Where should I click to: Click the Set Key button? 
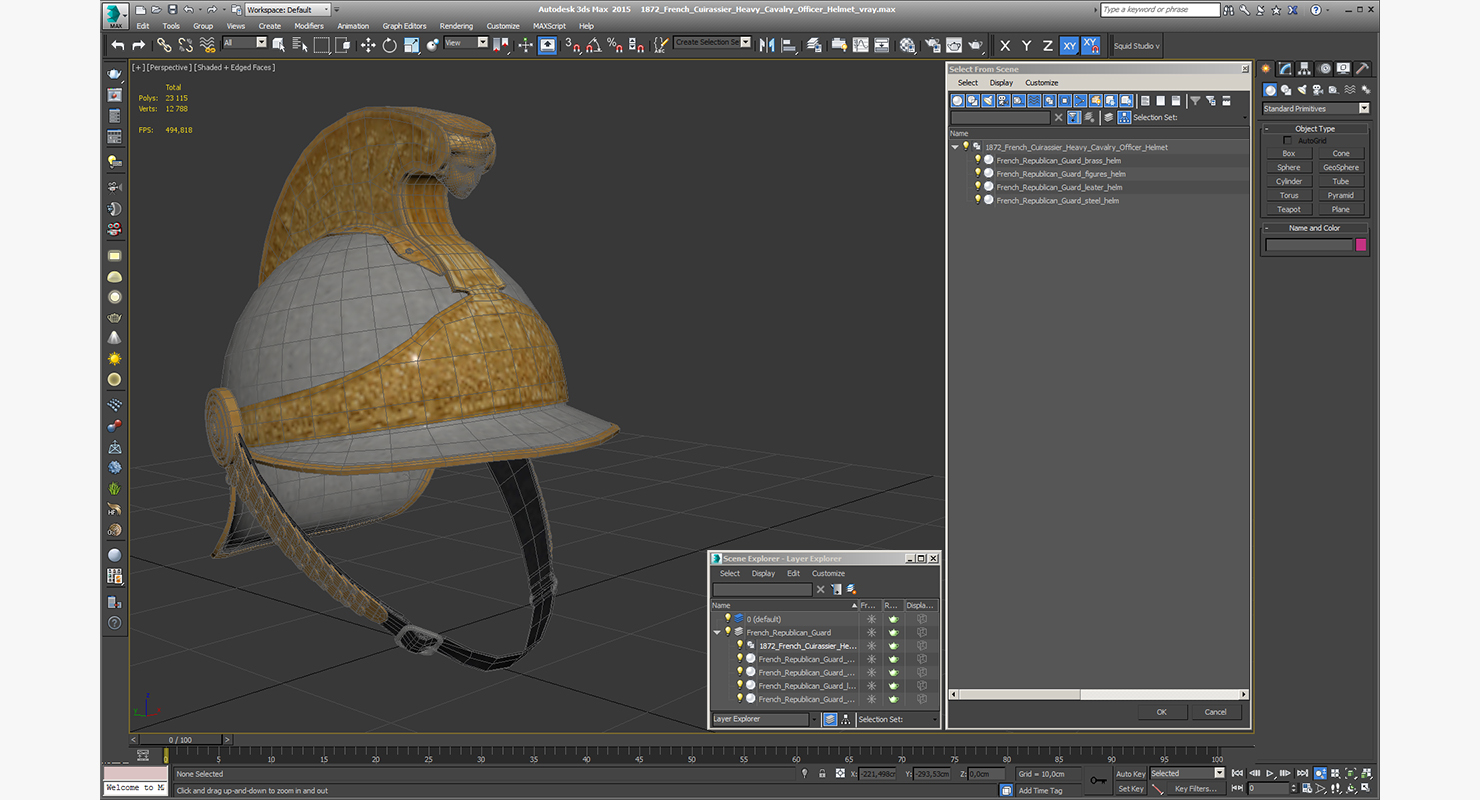click(x=1131, y=789)
